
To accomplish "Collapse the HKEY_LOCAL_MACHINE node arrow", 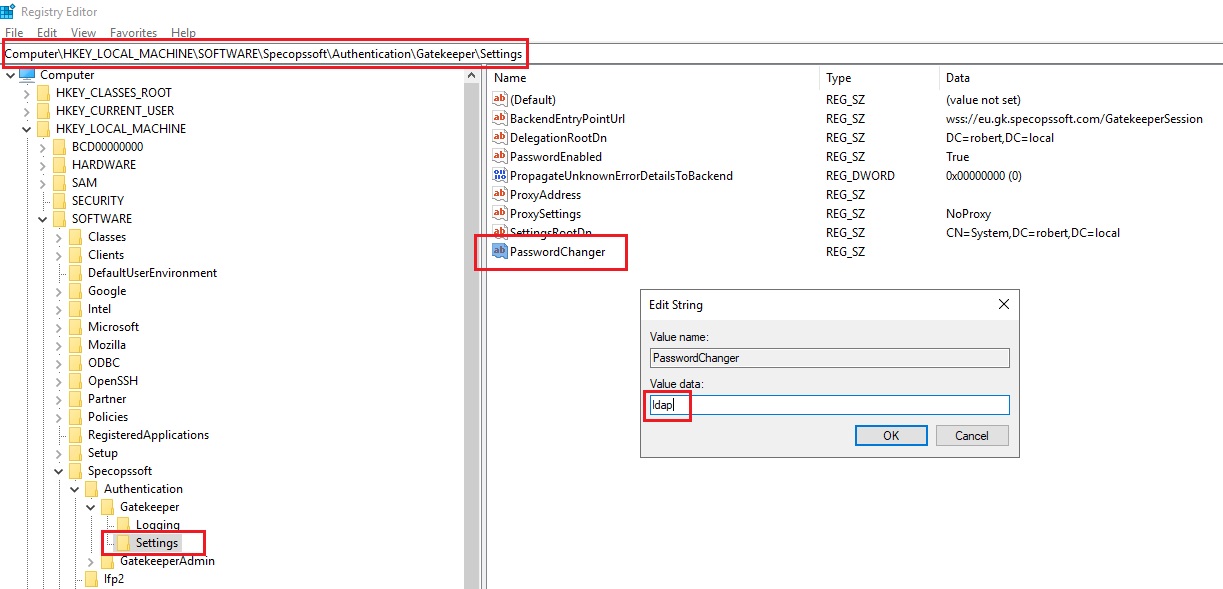I will (26, 129).
